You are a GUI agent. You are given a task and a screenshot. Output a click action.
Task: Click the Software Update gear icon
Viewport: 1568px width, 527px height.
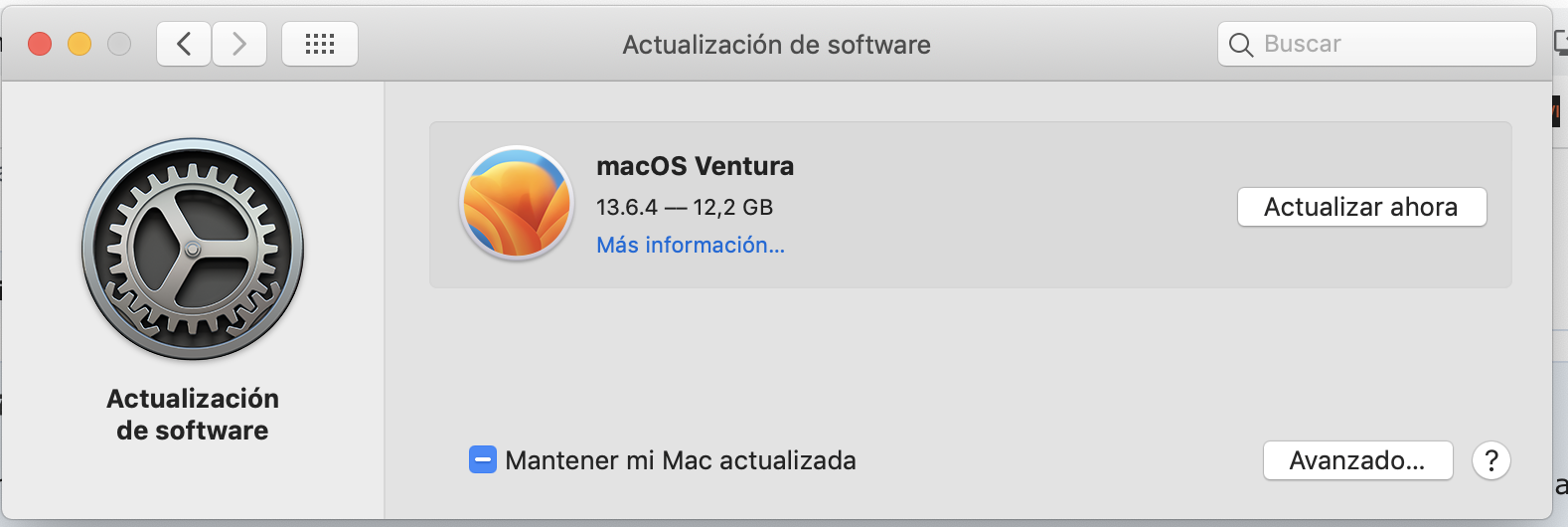click(193, 250)
